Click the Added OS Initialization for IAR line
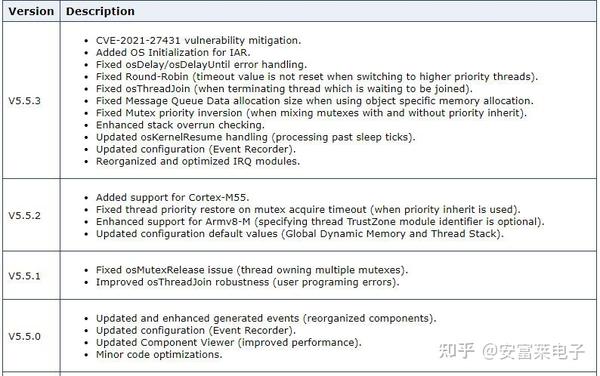This screenshot has width=600, height=376. click(173, 52)
